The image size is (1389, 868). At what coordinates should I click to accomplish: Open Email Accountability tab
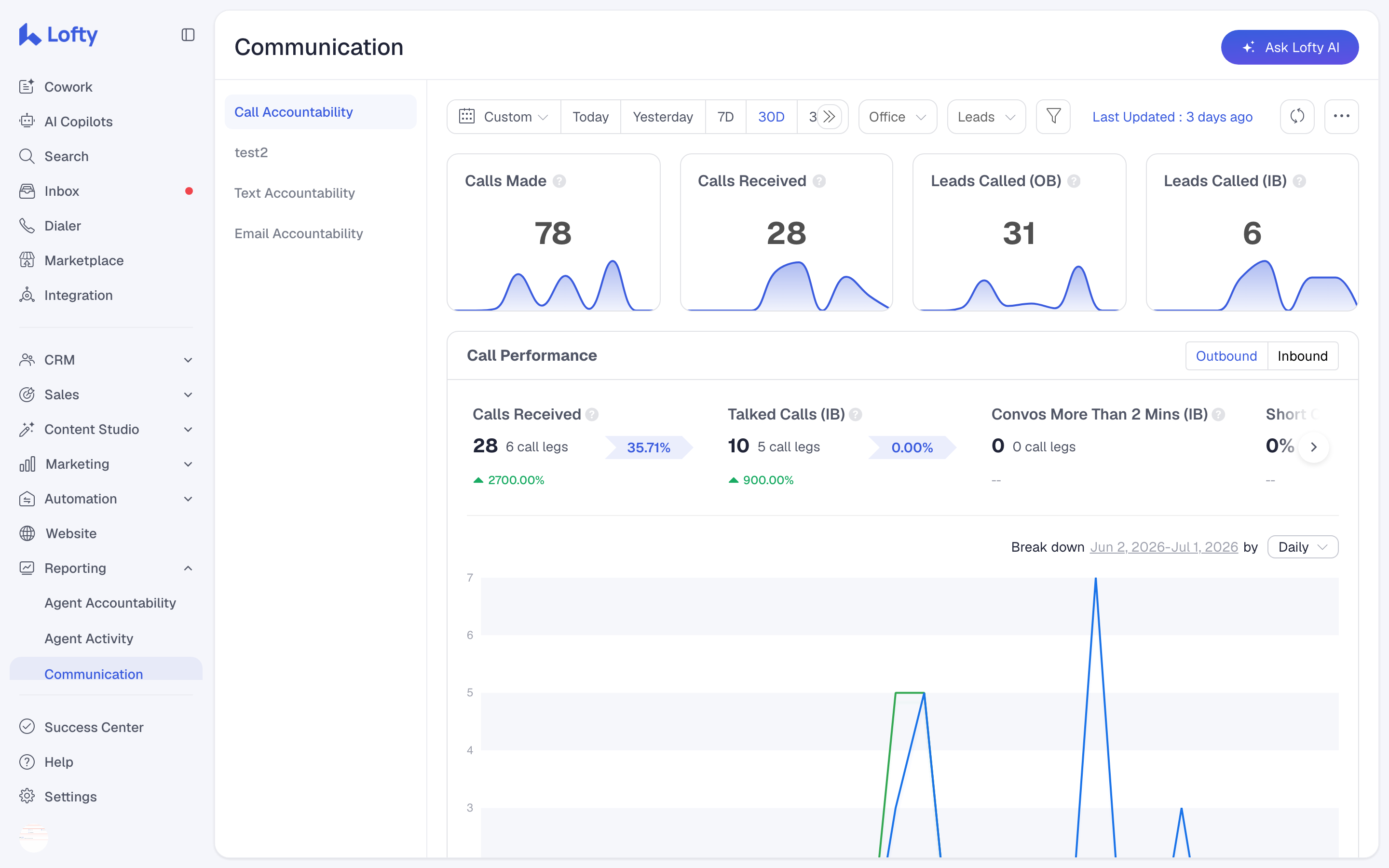[299, 234]
